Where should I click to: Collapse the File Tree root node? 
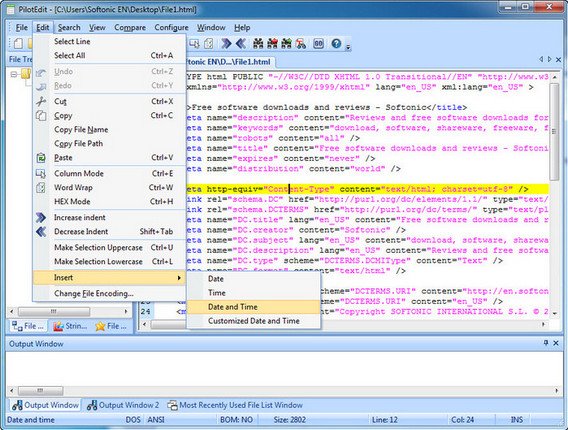click(14, 74)
